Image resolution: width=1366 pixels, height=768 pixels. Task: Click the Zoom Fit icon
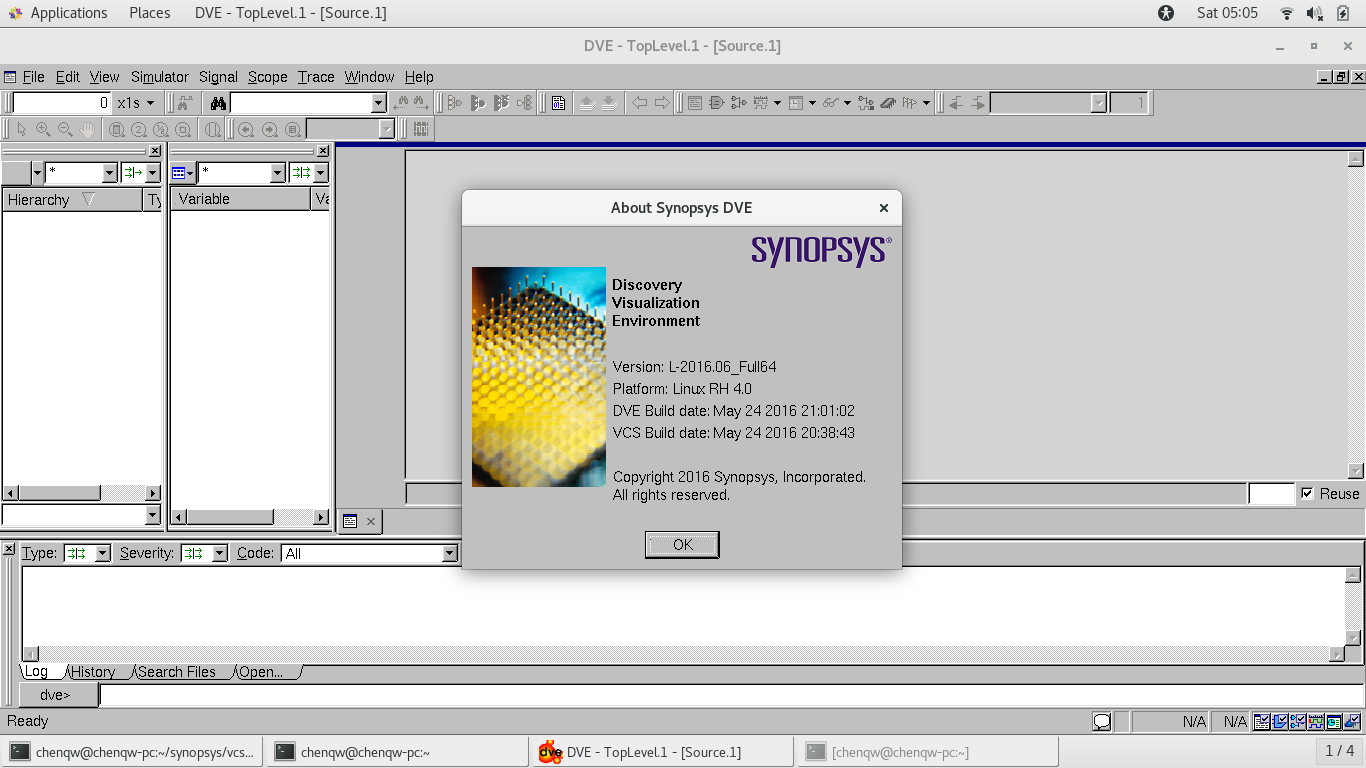point(116,129)
